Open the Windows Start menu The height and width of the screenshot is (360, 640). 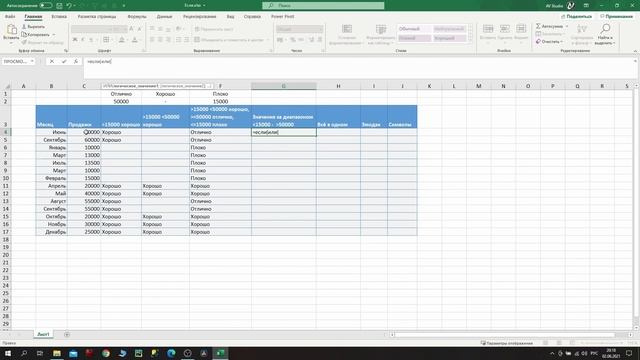pos(8,353)
